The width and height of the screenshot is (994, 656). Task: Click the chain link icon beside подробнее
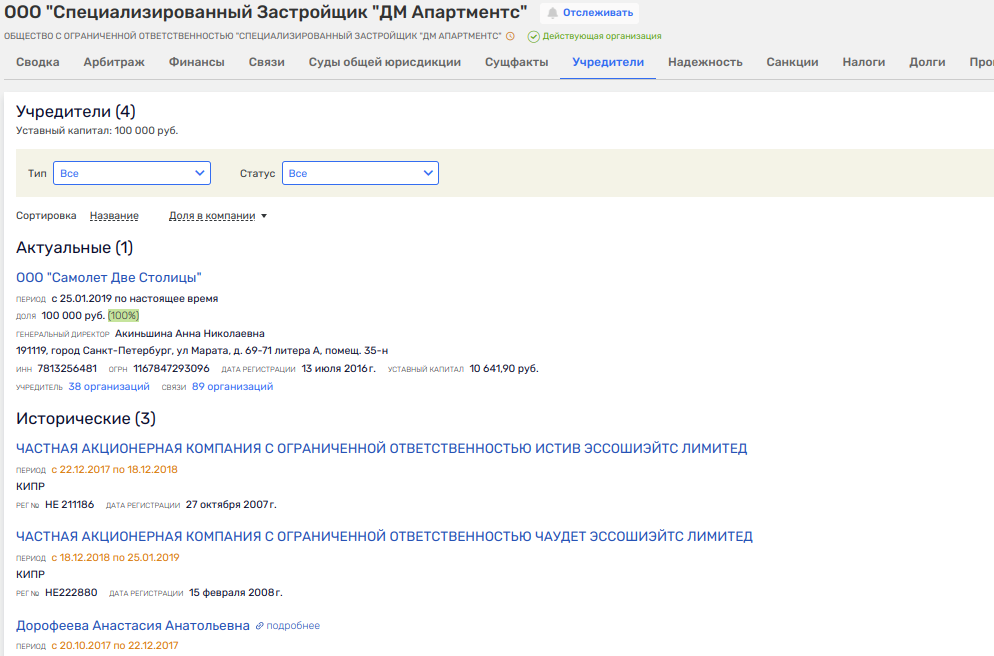[x=259, y=626]
